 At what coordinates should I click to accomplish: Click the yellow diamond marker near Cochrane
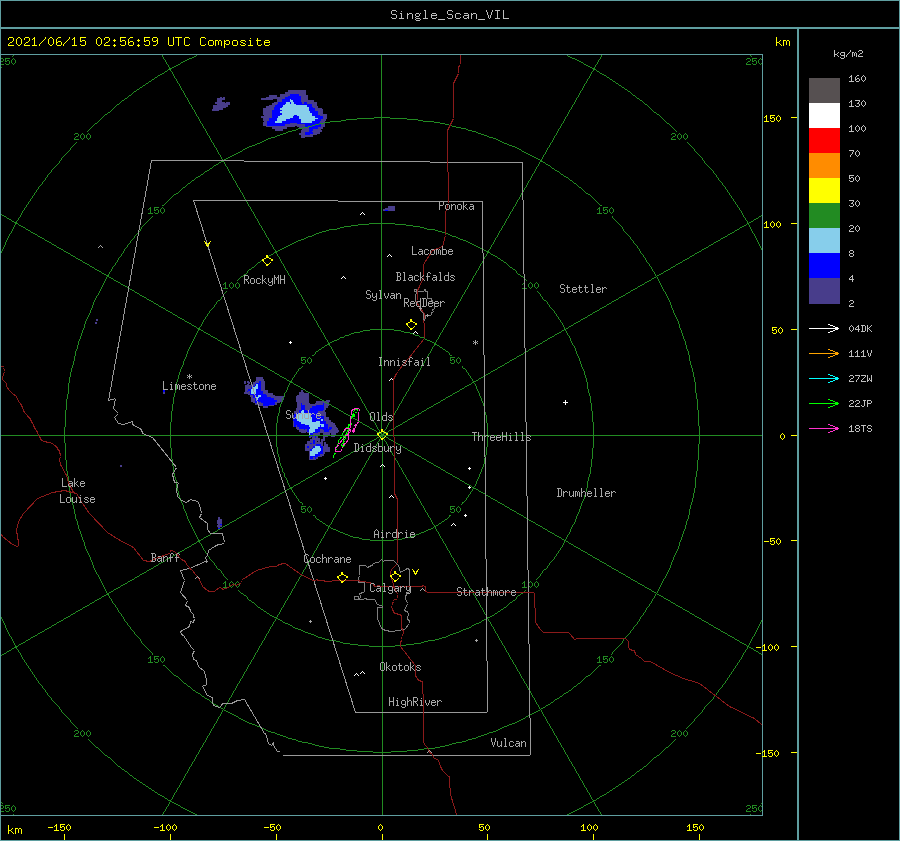point(343,578)
